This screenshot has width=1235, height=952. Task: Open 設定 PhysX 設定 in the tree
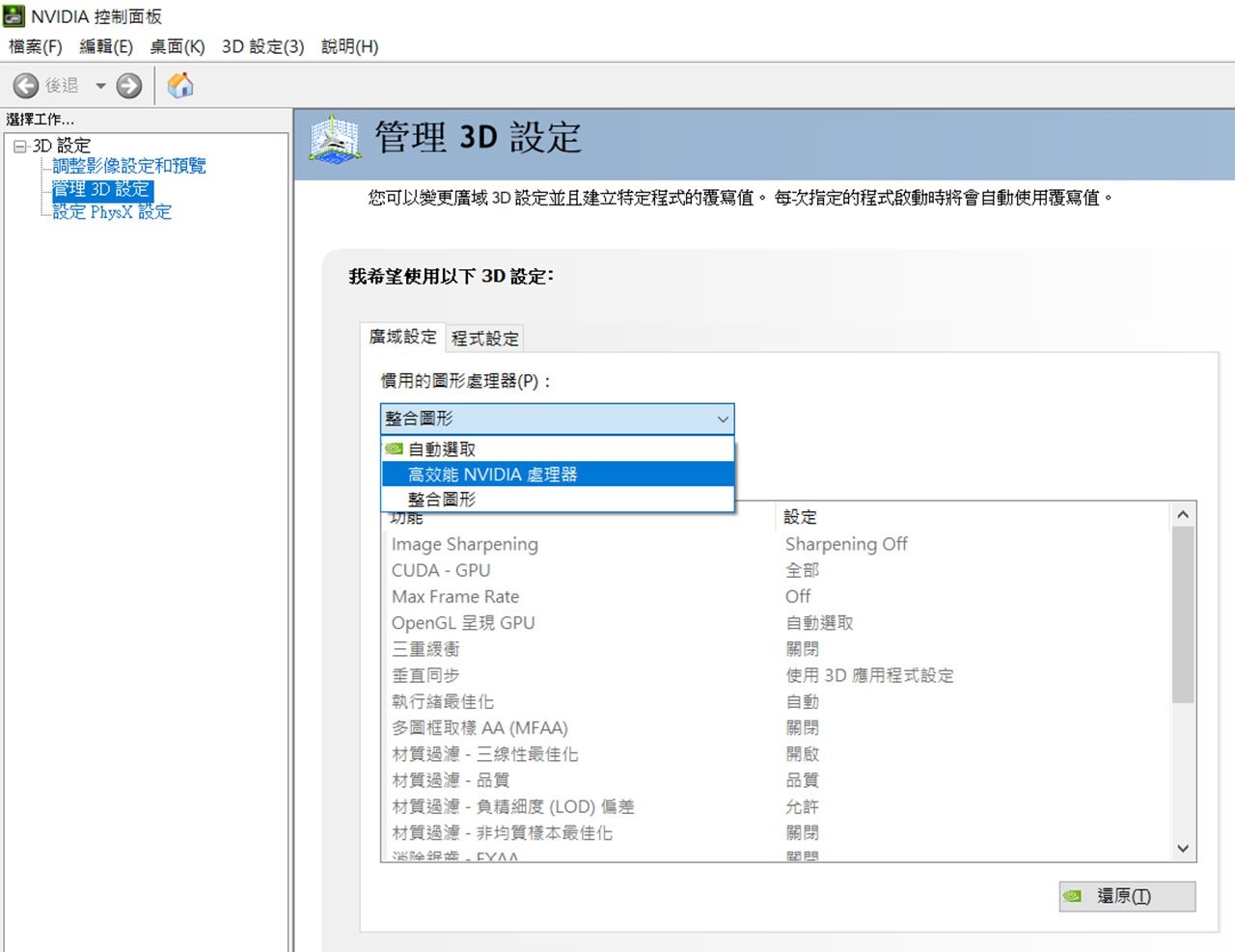tap(112, 212)
